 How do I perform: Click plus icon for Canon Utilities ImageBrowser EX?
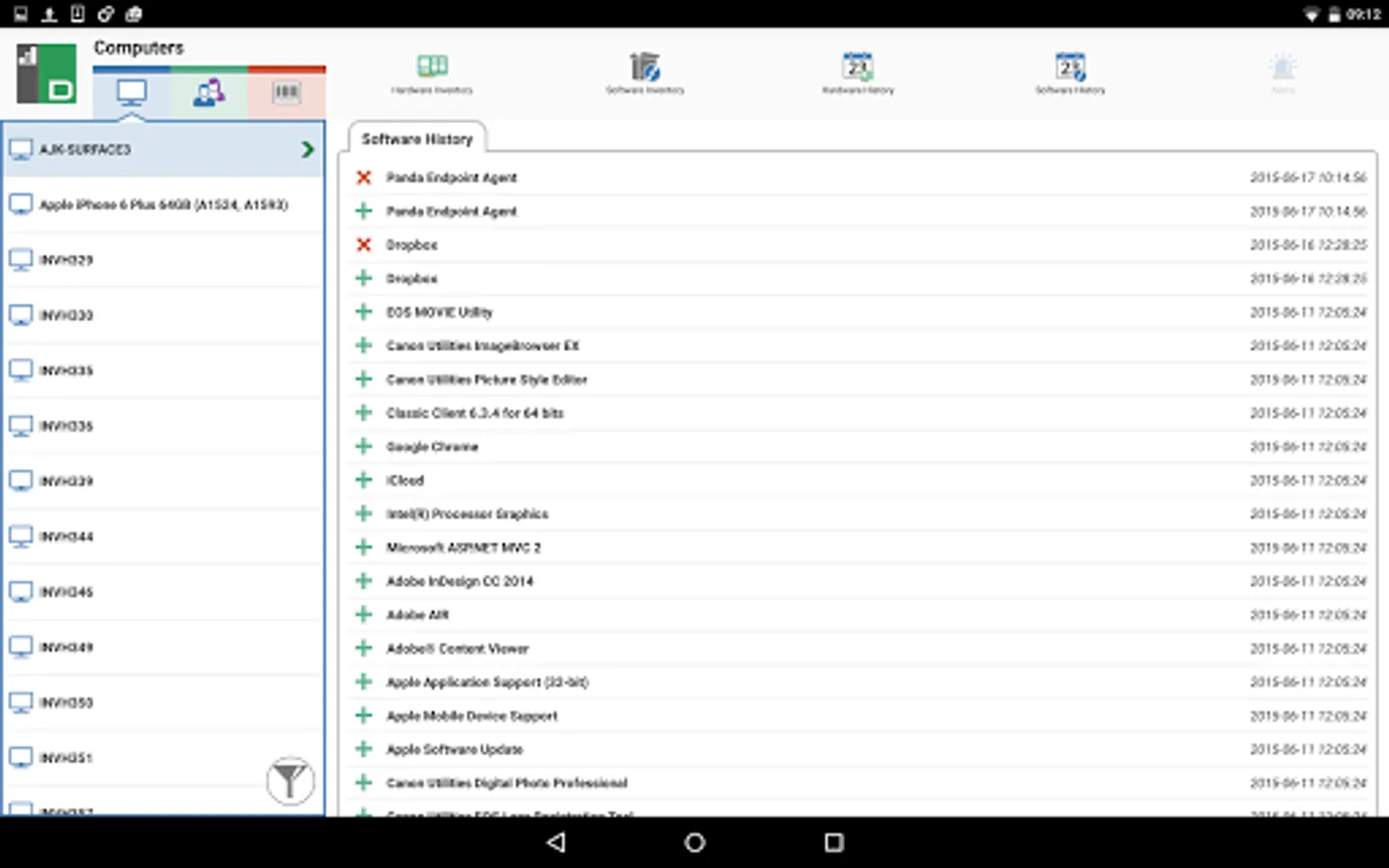364,345
